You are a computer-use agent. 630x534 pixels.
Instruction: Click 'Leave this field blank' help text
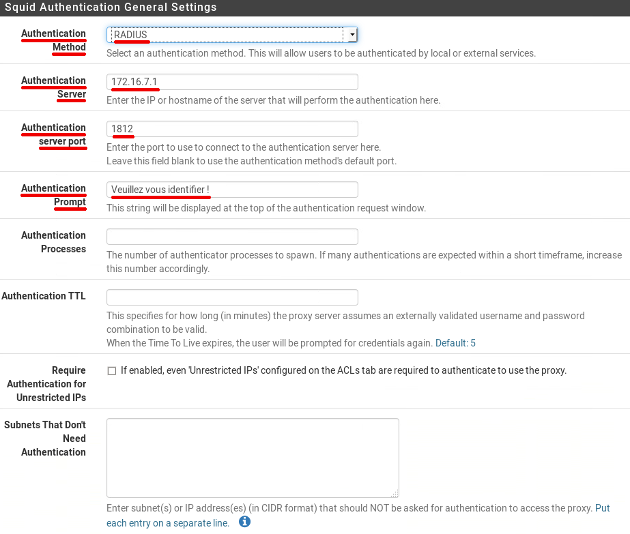pyautogui.click(x=251, y=161)
